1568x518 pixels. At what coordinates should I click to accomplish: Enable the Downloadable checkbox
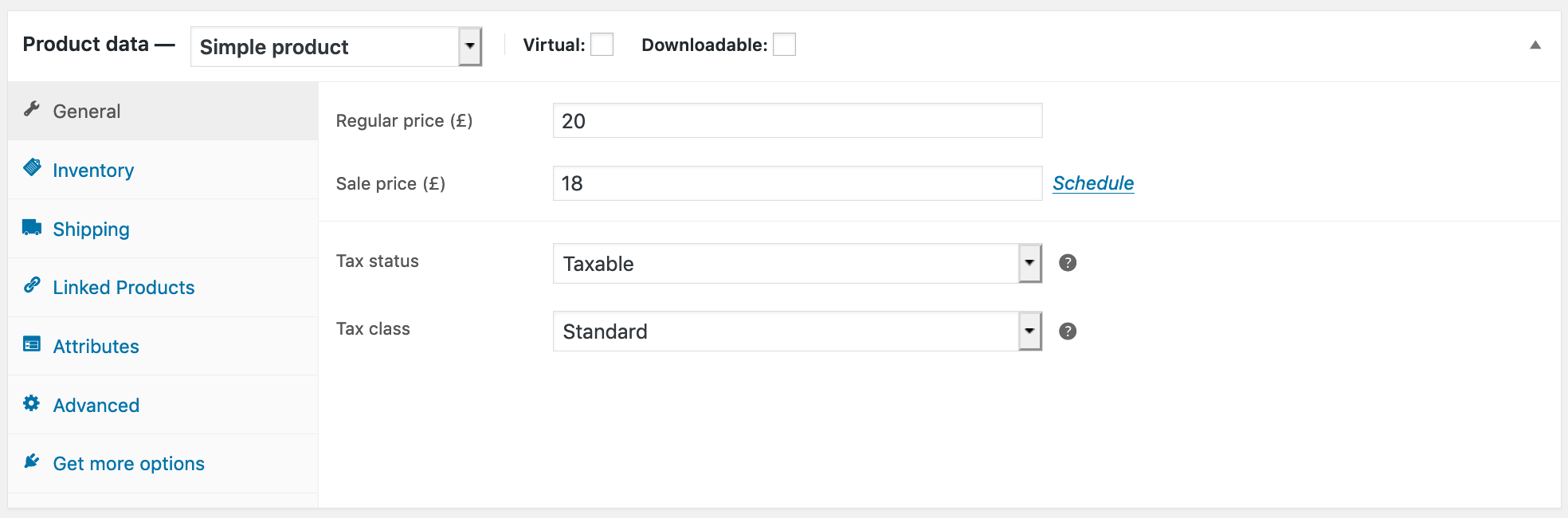point(784,45)
